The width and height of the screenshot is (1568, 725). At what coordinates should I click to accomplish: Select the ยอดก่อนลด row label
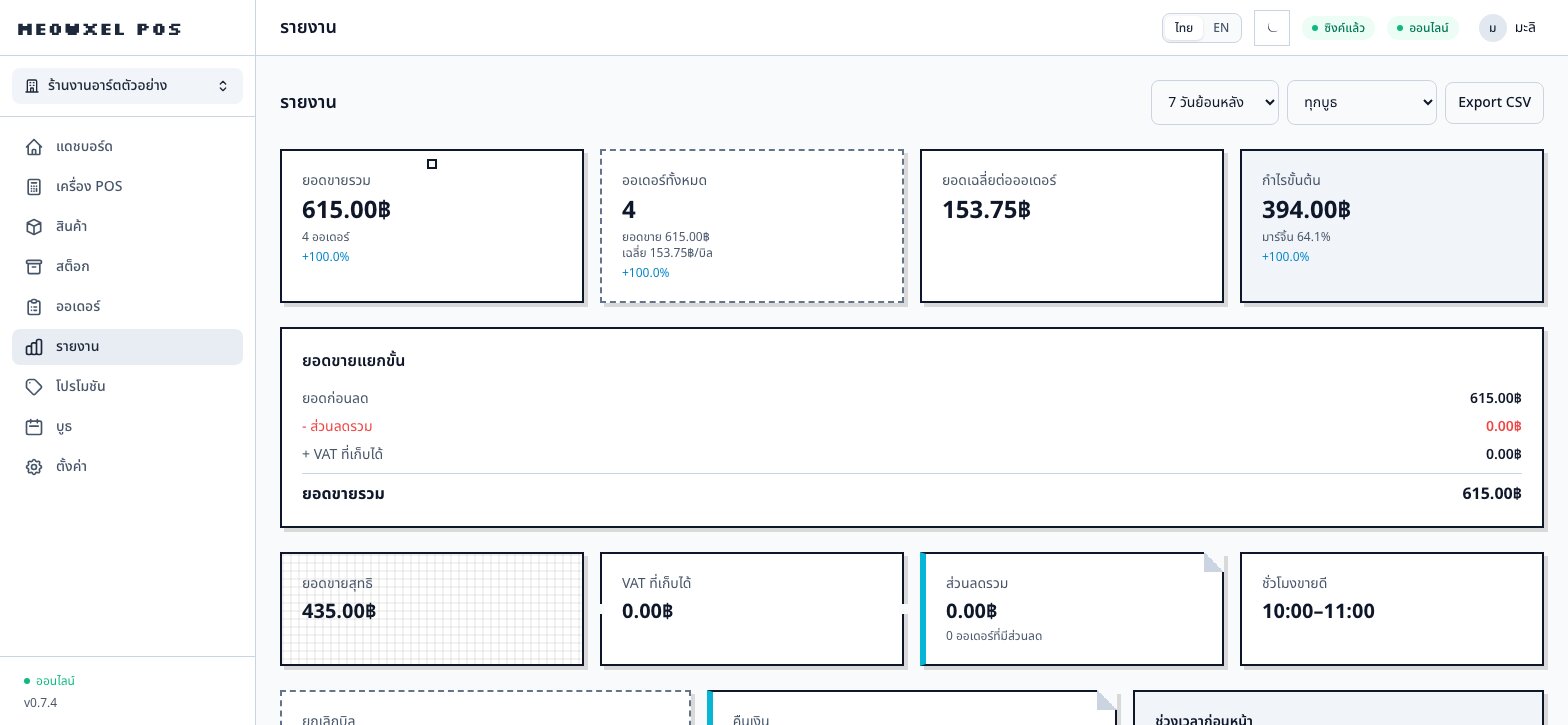click(x=335, y=398)
